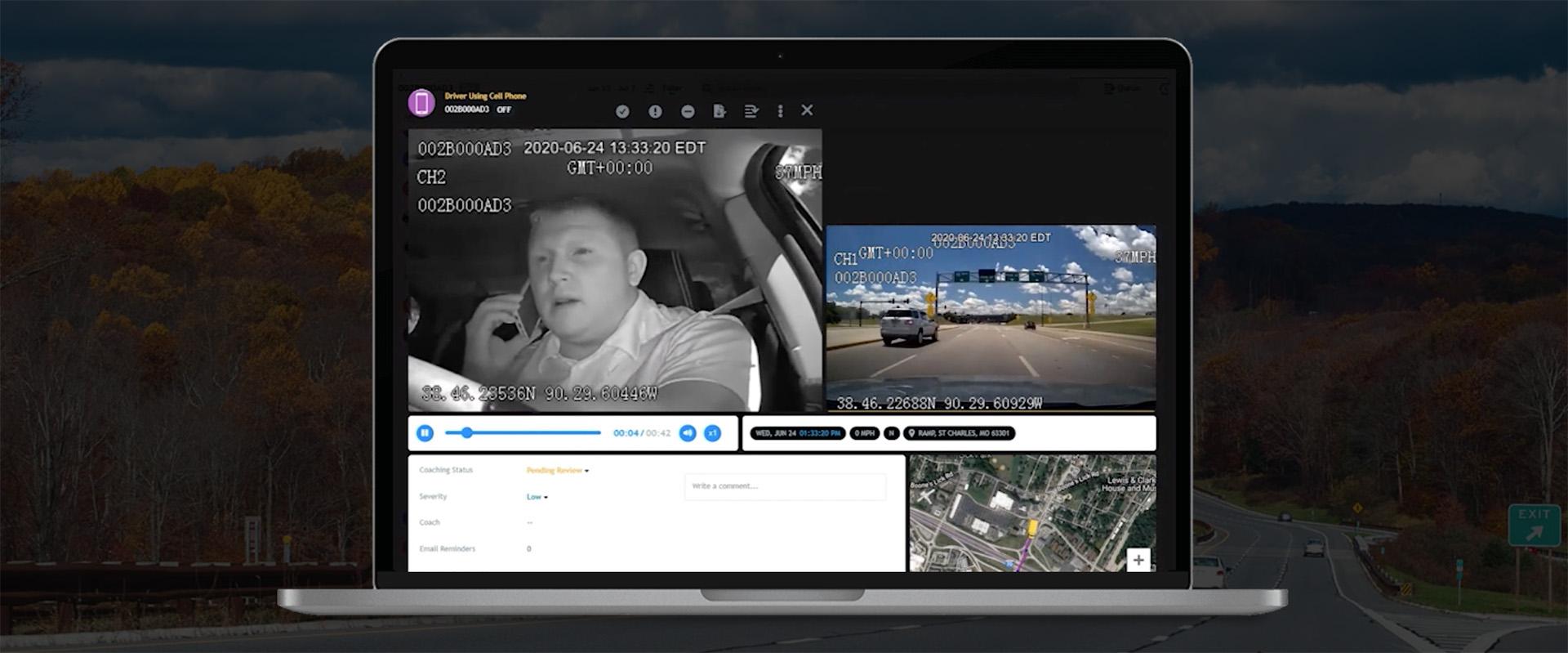
Task: Pause the video playback
Action: click(x=425, y=433)
